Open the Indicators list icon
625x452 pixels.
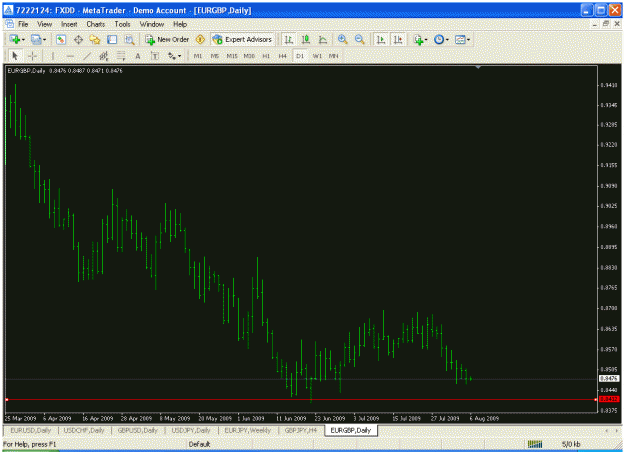(x=418, y=39)
